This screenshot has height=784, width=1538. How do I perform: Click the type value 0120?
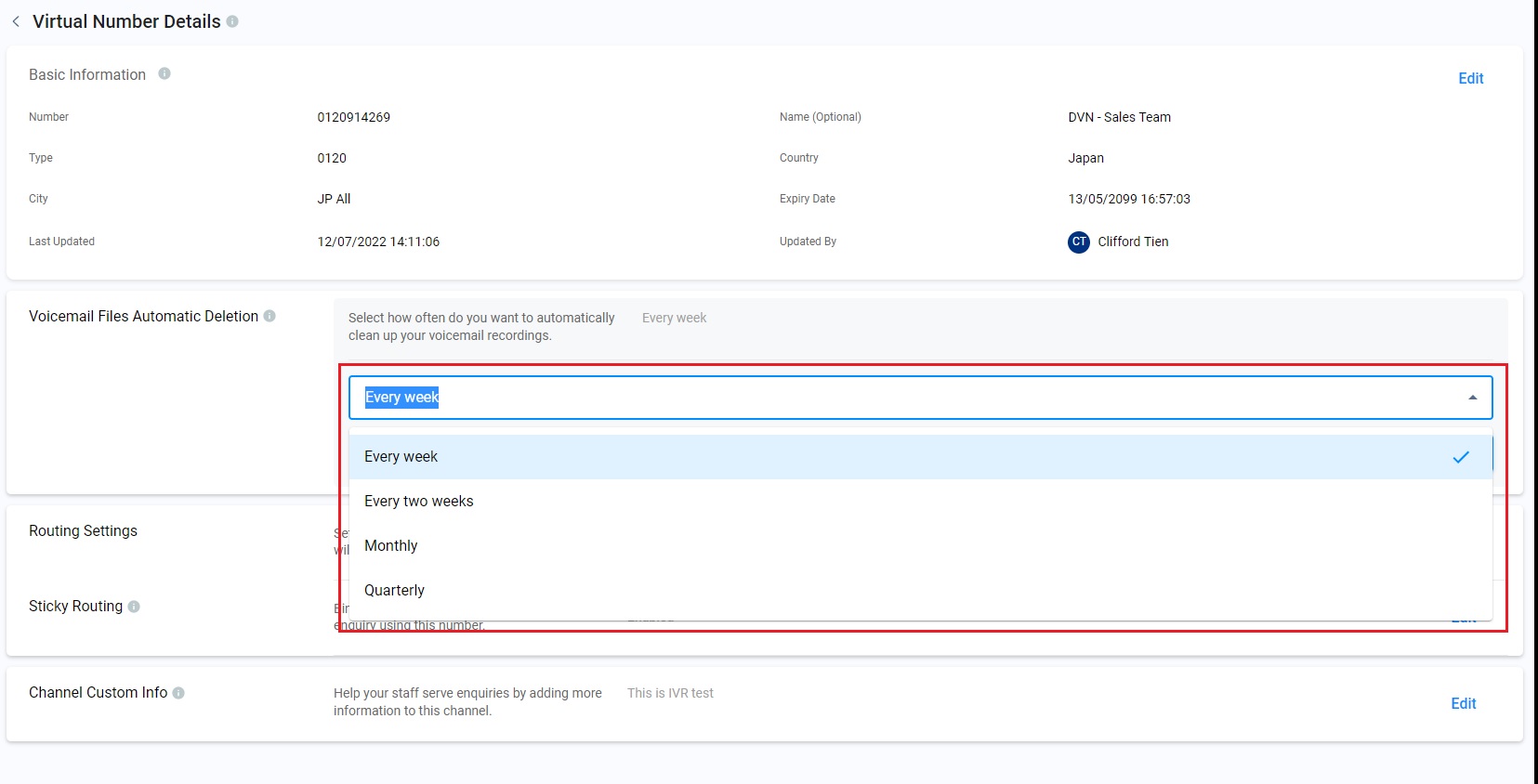[332, 158]
